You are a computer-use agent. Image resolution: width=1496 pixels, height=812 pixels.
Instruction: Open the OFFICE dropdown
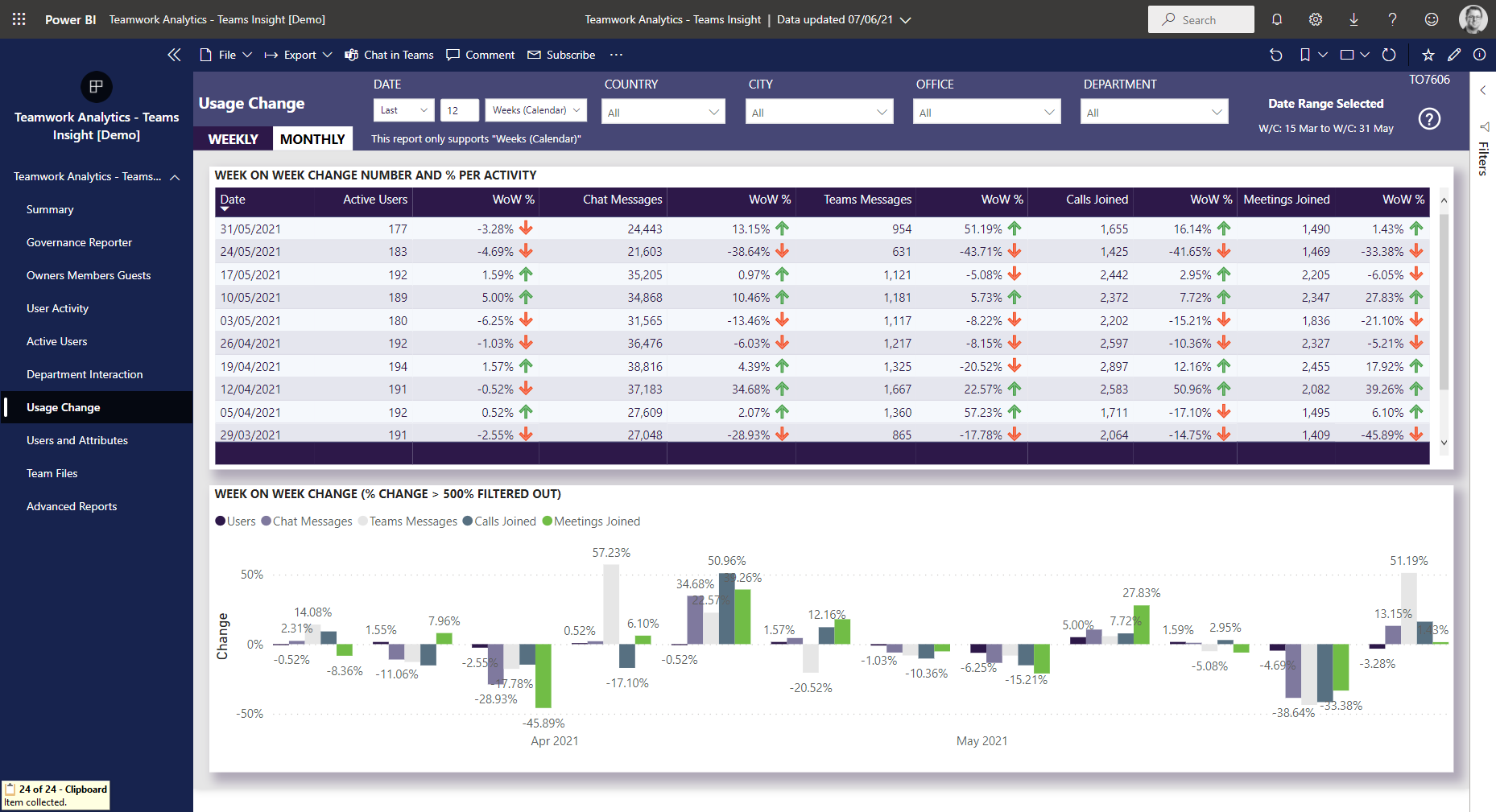pyautogui.click(x=986, y=112)
